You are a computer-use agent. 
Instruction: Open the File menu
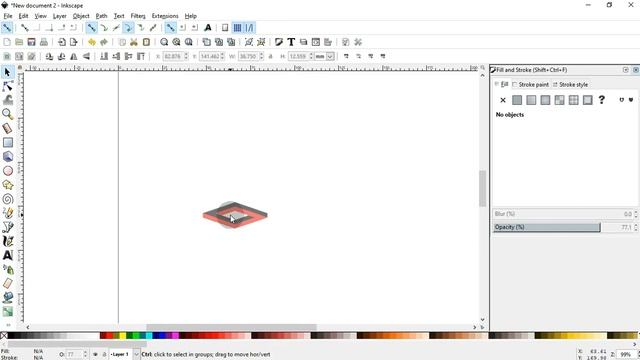point(8,16)
